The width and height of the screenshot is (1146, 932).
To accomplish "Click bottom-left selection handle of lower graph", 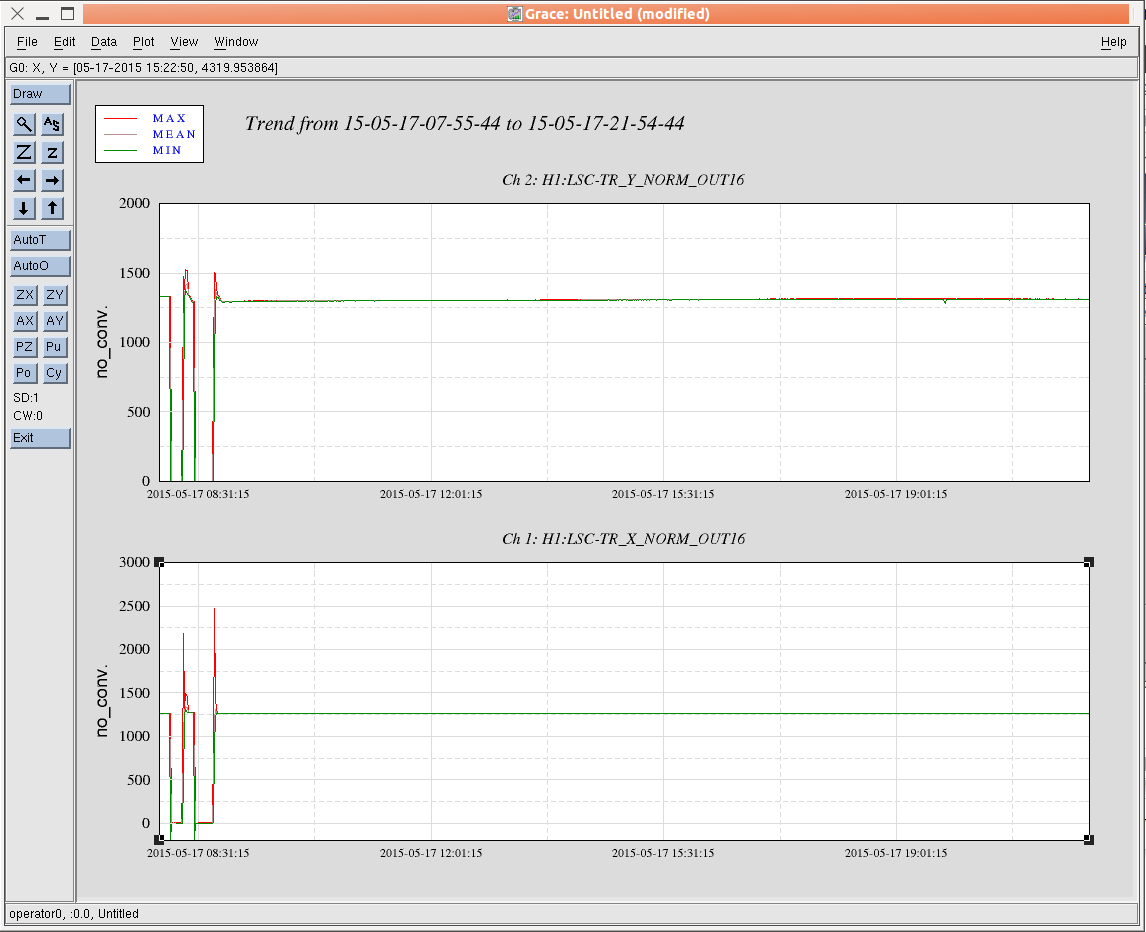I will 159,840.
